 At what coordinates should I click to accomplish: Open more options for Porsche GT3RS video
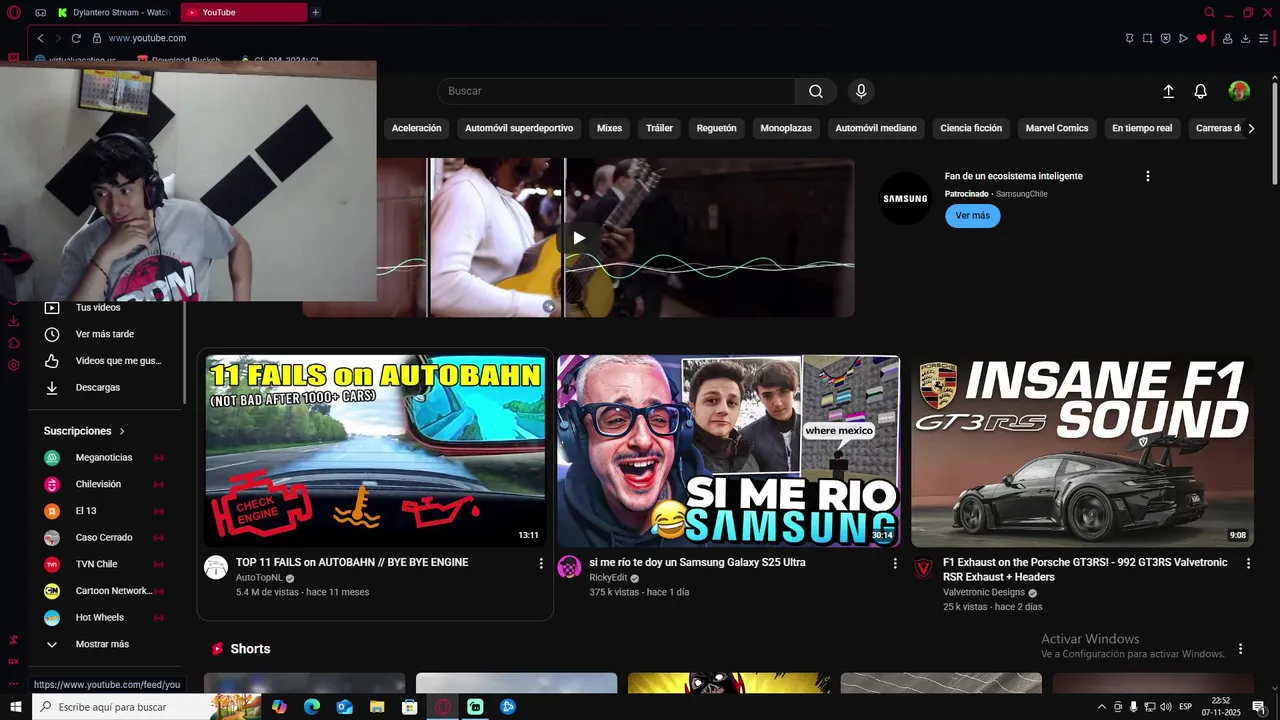tap(1248, 564)
